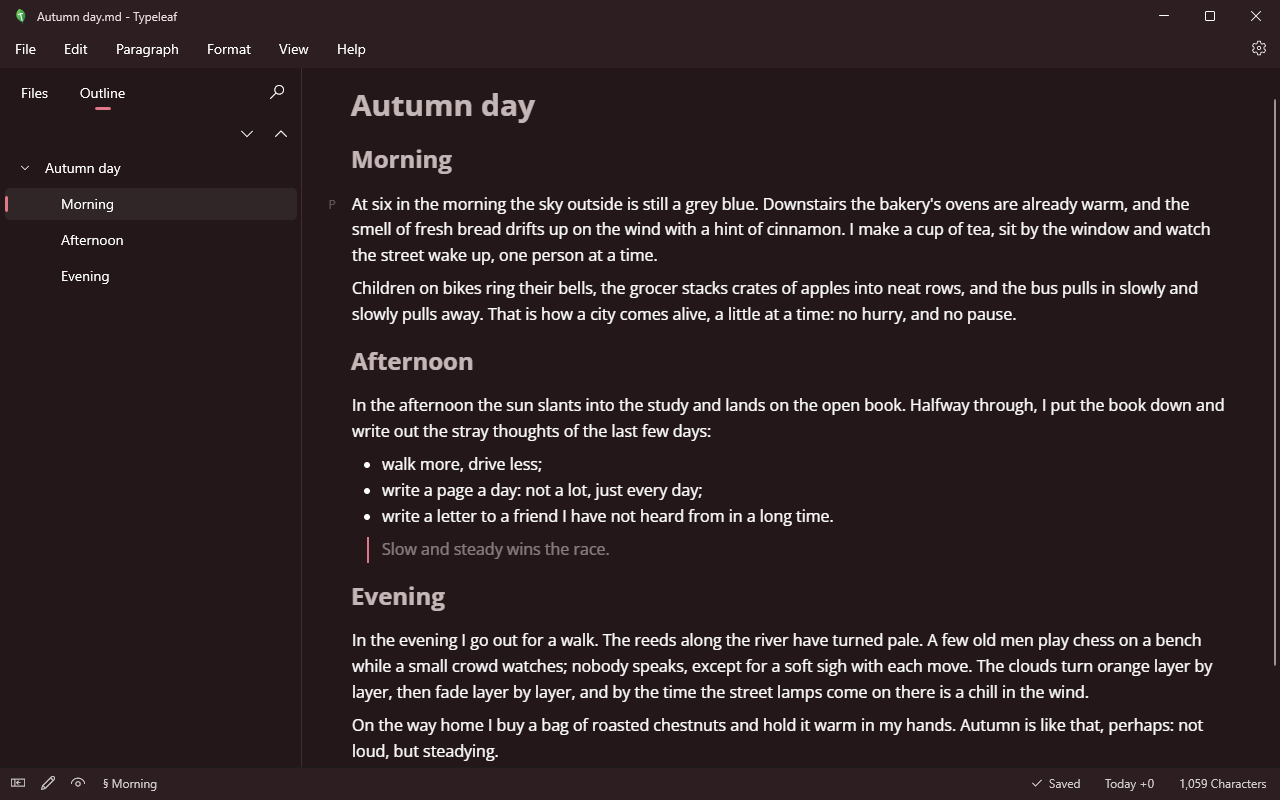Click the Evening heading in the editor
Screen dimensions: 1280x800
pos(398,596)
